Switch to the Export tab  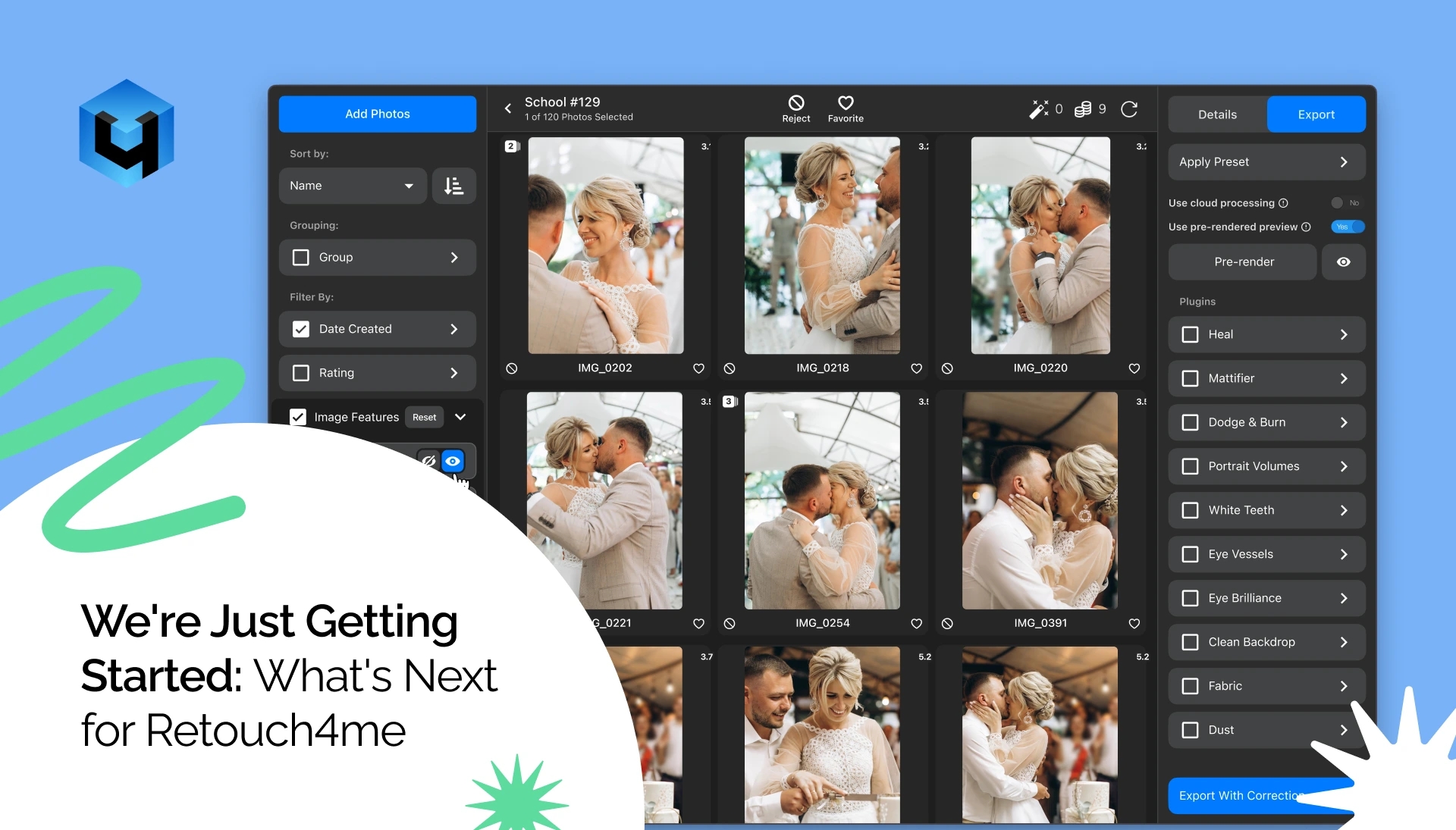pyautogui.click(x=1316, y=114)
